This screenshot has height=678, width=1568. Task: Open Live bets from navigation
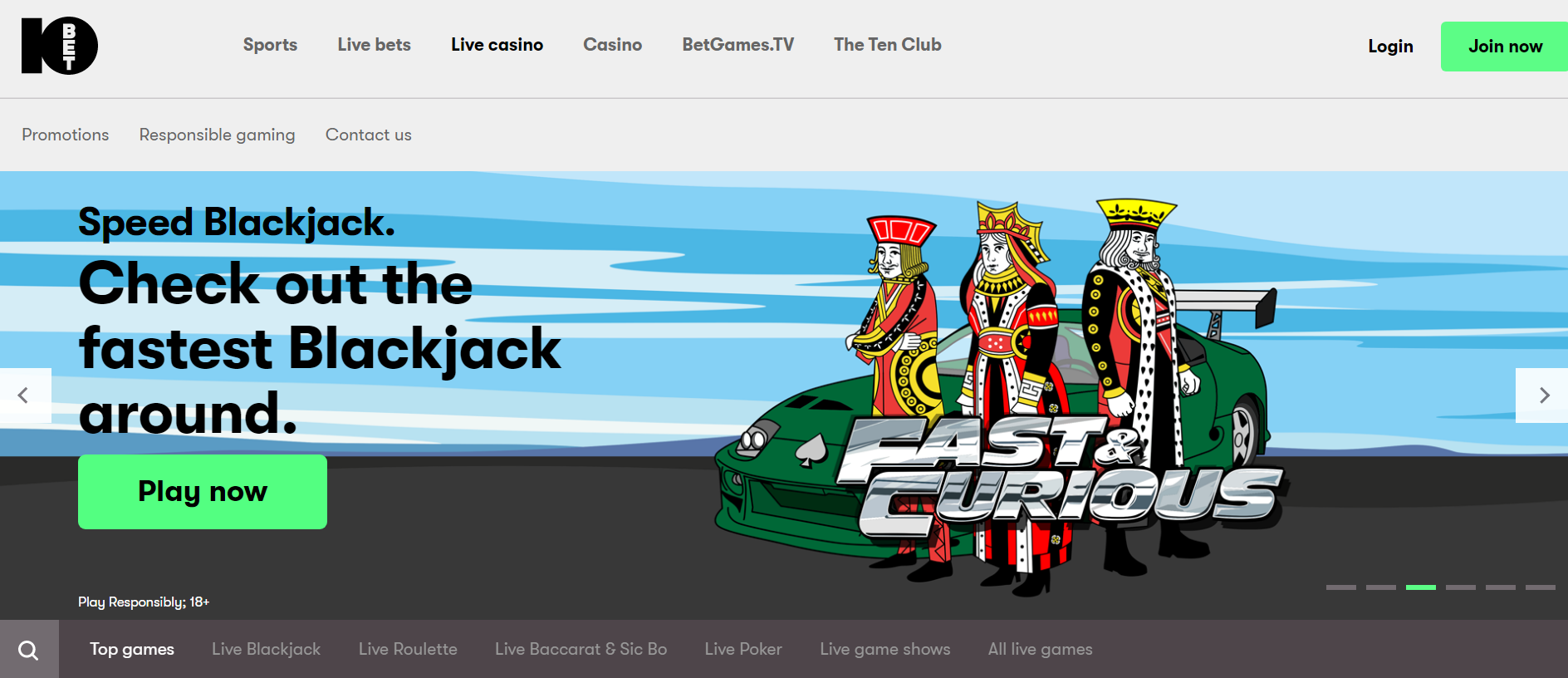(x=374, y=45)
